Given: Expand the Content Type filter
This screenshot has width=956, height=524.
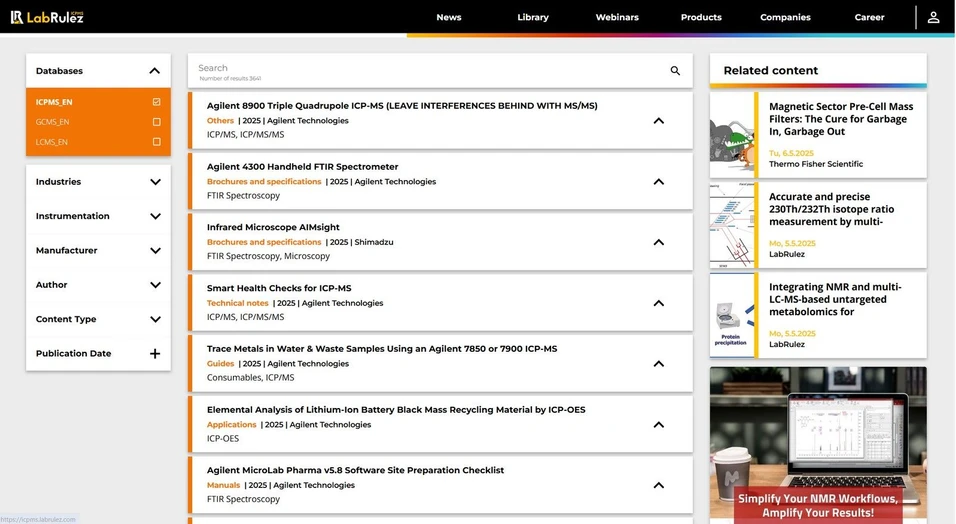Looking at the screenshot, I should [155, 319].
